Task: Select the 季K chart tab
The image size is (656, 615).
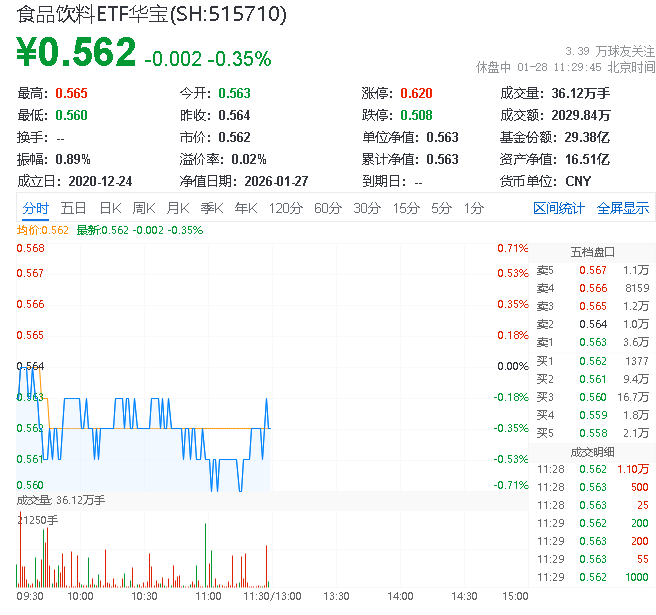Action: [x=211, y=208]
